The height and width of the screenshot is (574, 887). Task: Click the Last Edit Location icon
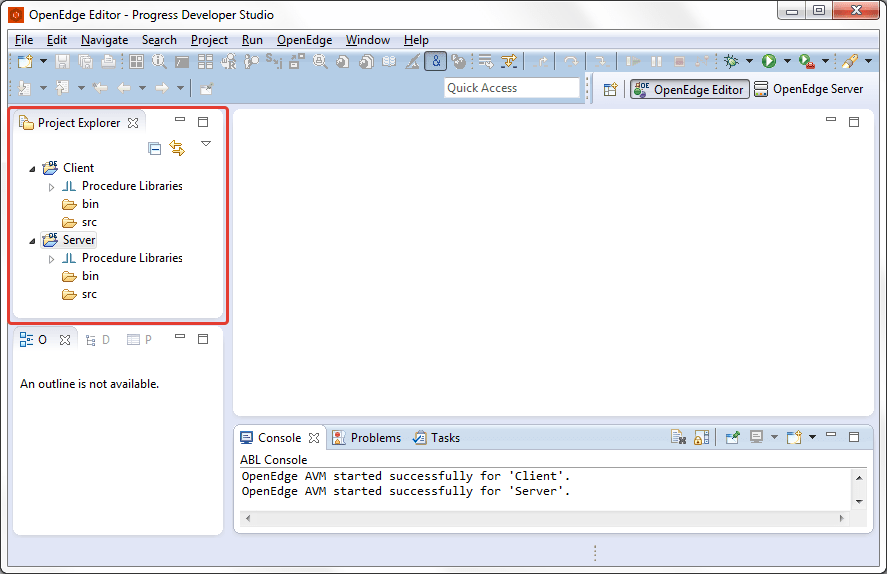pos(100,88)
